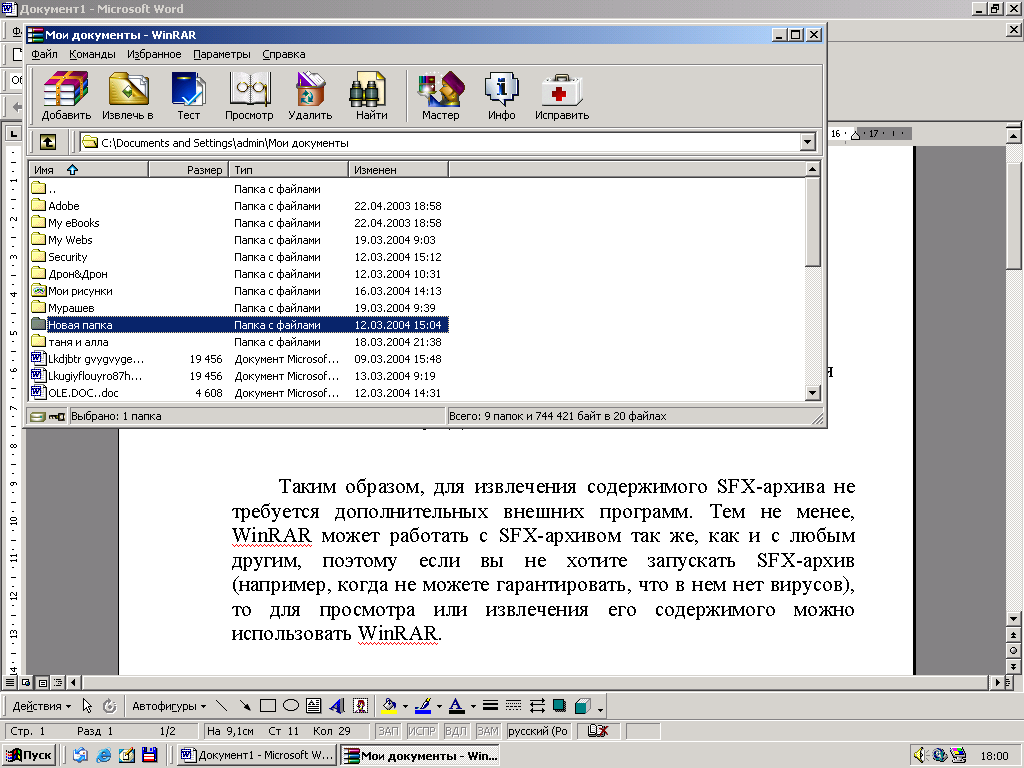Viewport: 1024px width, 768px height.
Task: Apply line color brush
Action: (x=423, y=706)
